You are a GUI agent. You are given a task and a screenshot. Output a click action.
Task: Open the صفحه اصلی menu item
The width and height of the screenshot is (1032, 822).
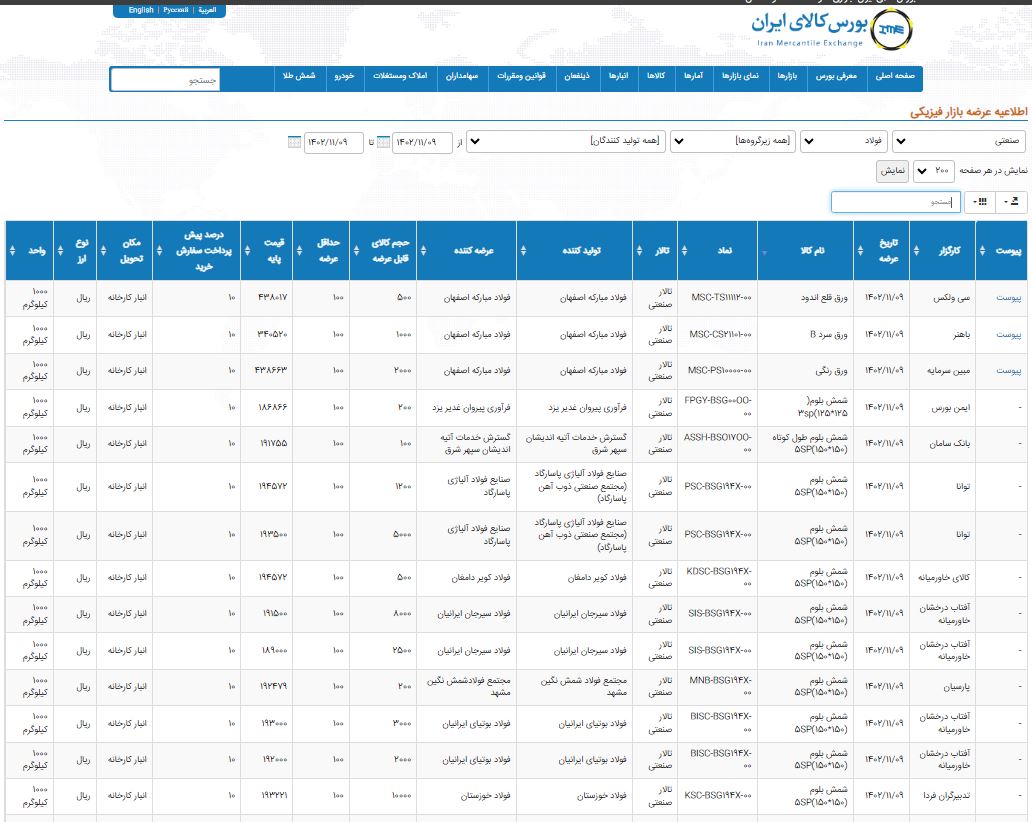(x=895, y=76)
